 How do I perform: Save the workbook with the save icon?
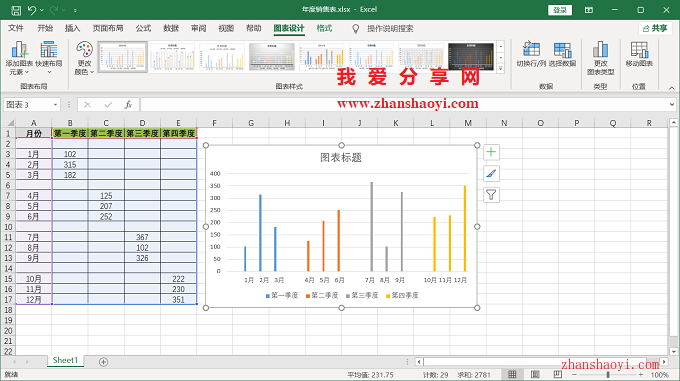(16, 10)
